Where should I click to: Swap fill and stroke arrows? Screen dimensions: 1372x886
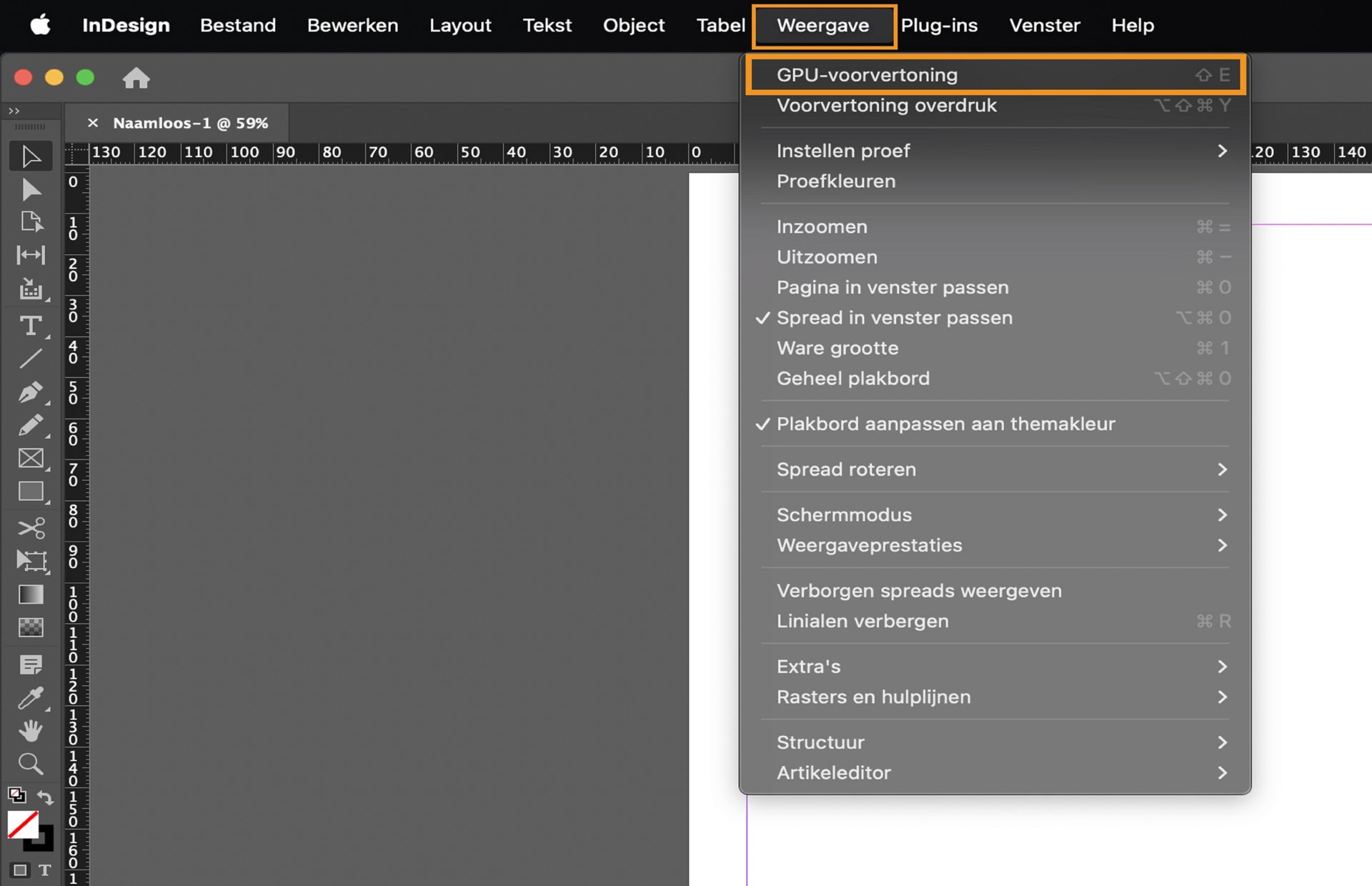pyautogui.click(x=46, y=797)
